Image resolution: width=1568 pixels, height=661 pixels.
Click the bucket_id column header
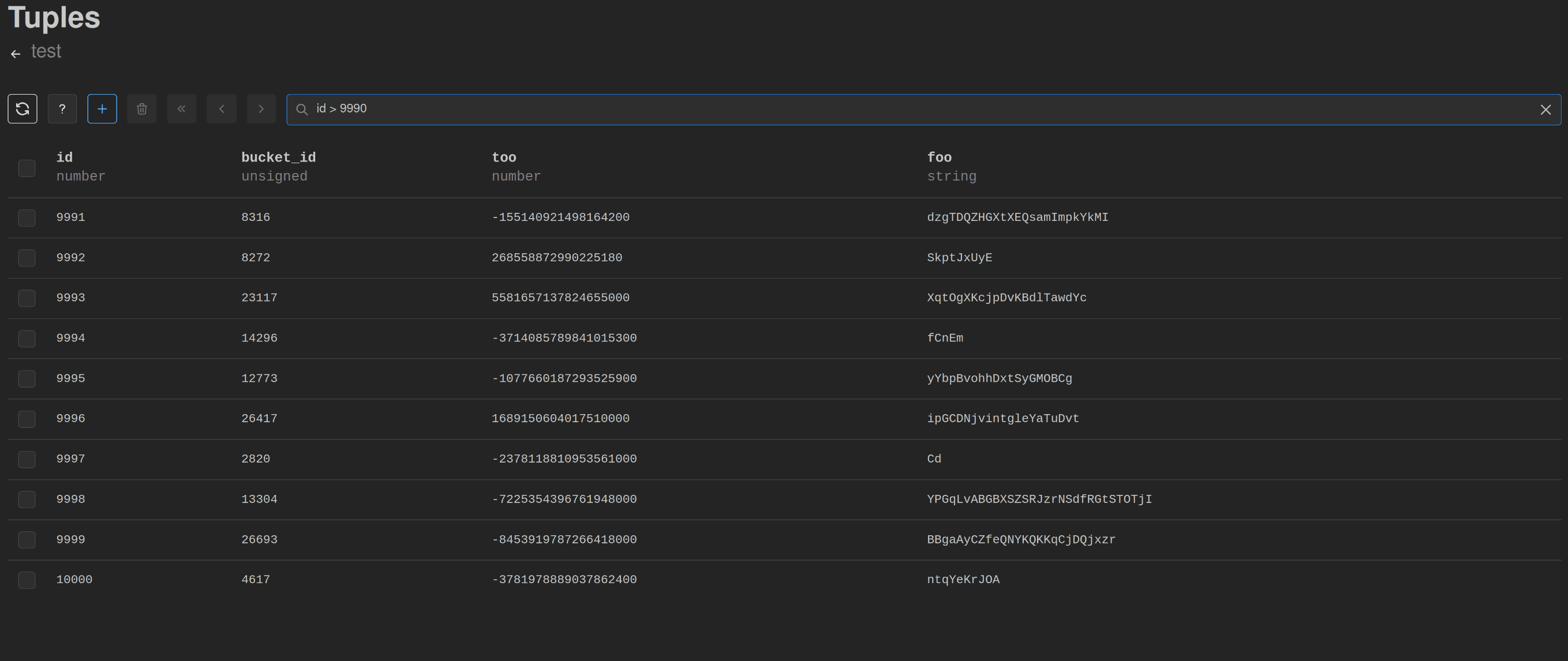click(x=278, y=157)
